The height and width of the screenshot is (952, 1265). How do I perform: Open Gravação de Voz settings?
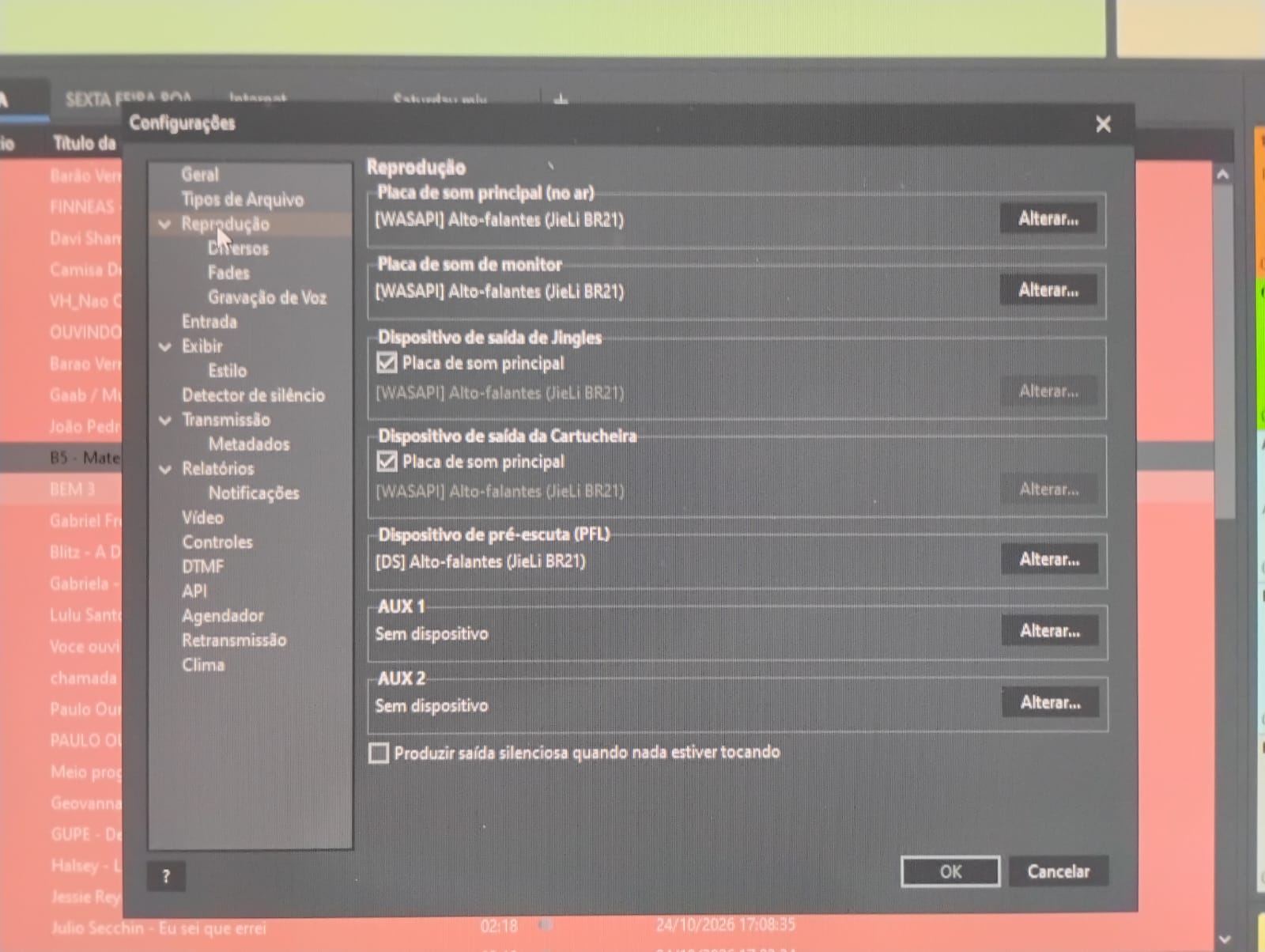coord(267,297)
